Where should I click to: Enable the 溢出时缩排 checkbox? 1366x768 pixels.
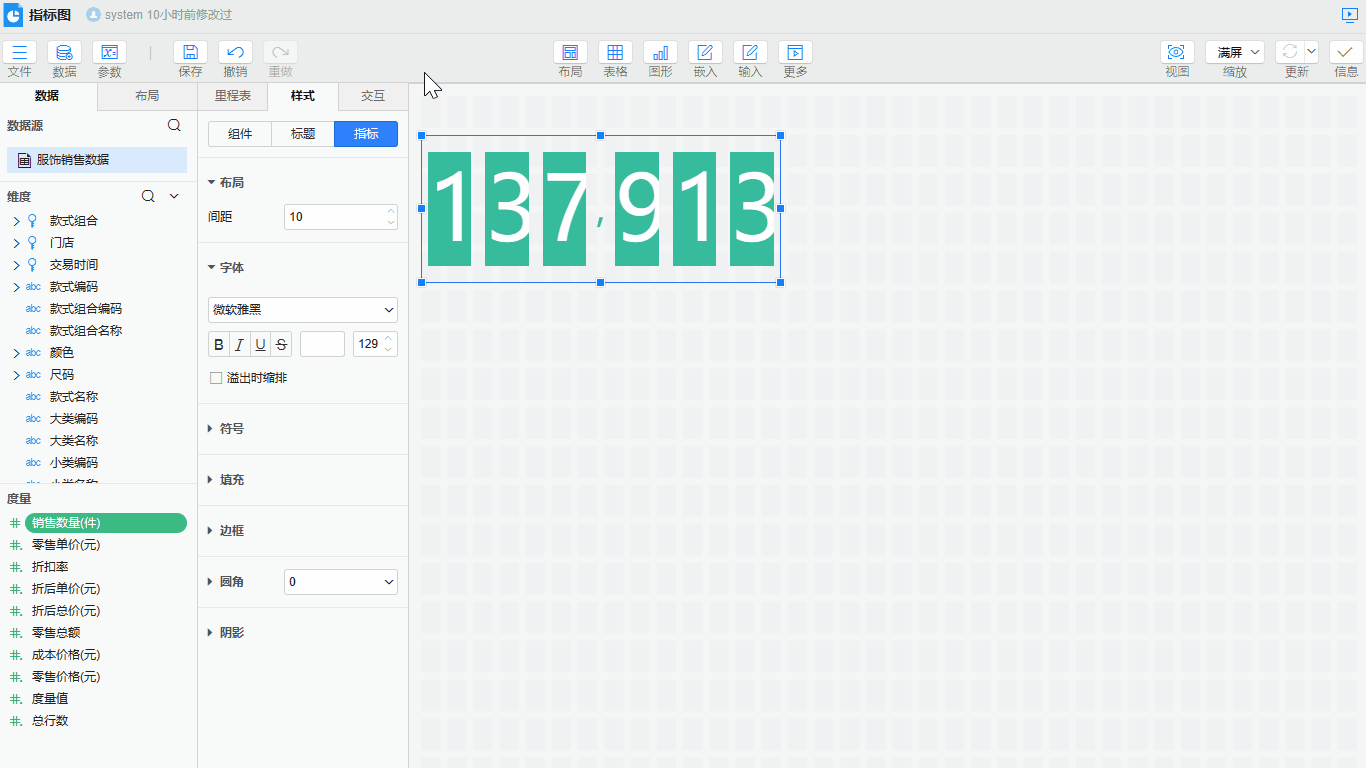coord(216,378)
